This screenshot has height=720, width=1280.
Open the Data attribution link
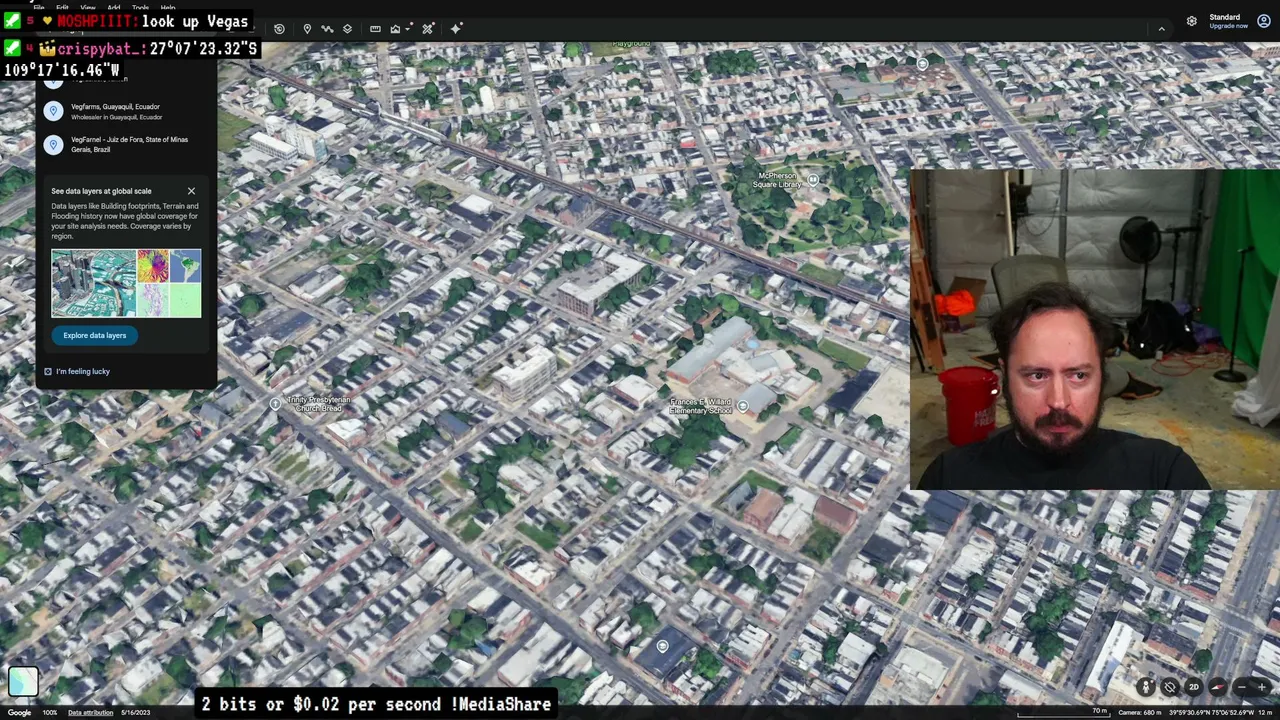90,713
